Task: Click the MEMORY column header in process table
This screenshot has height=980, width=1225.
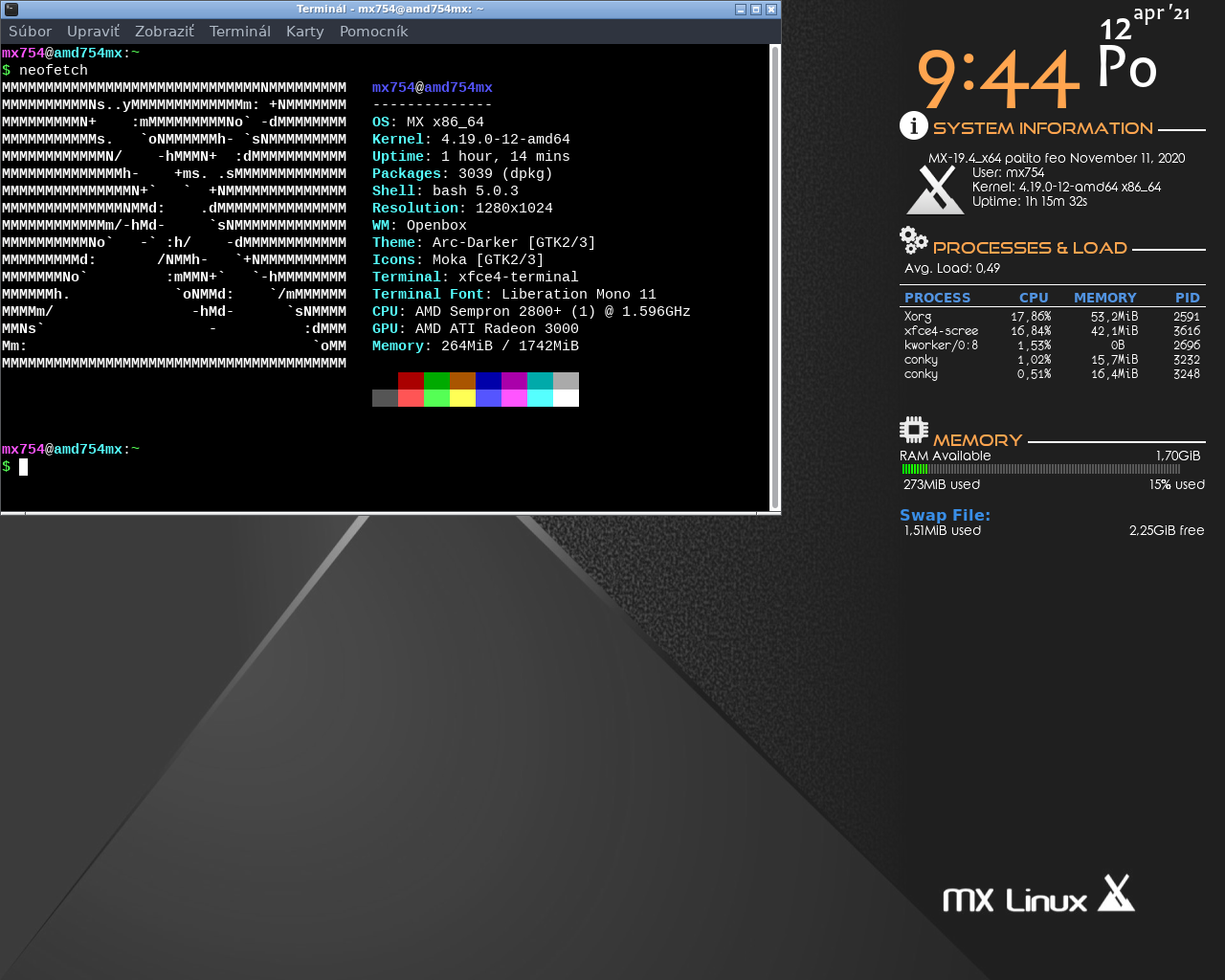Action: 1104,298
